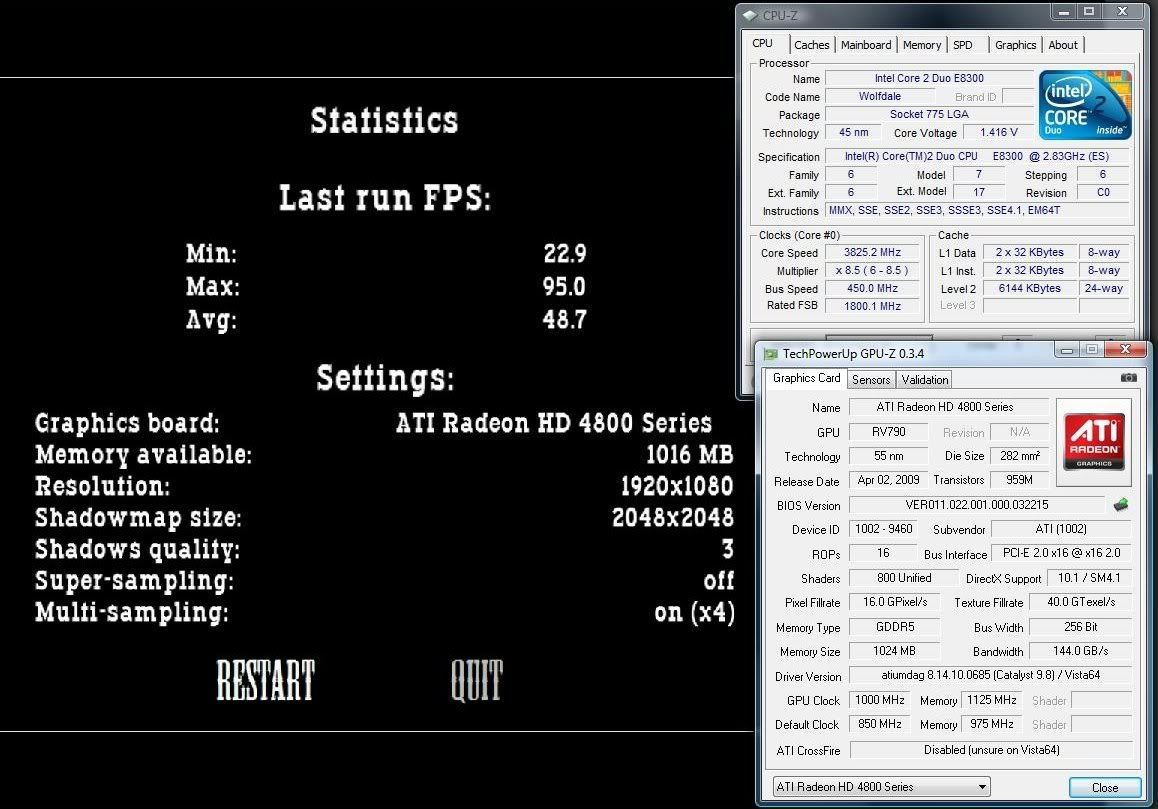Click the Multiplier value x 8.5
This screenshot has width=1158, height=809.
click(872, 270)
